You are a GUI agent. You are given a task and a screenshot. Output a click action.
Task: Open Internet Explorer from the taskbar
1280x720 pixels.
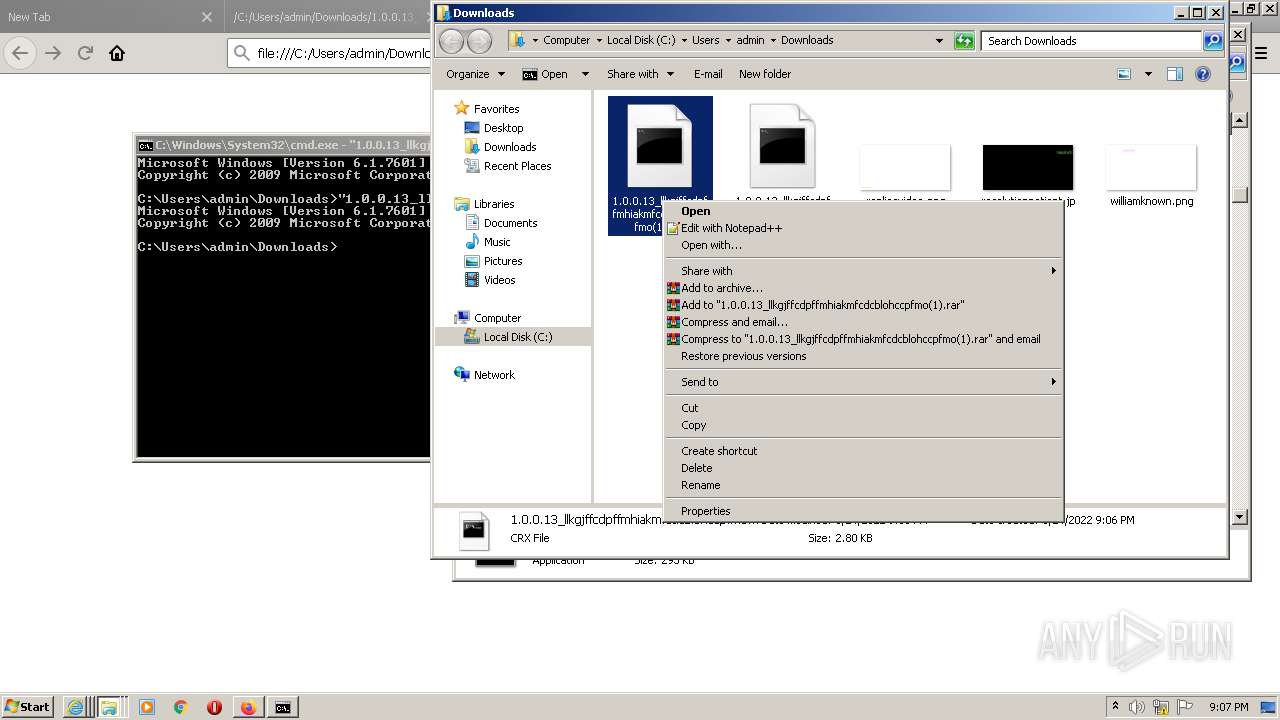[75, 707]
